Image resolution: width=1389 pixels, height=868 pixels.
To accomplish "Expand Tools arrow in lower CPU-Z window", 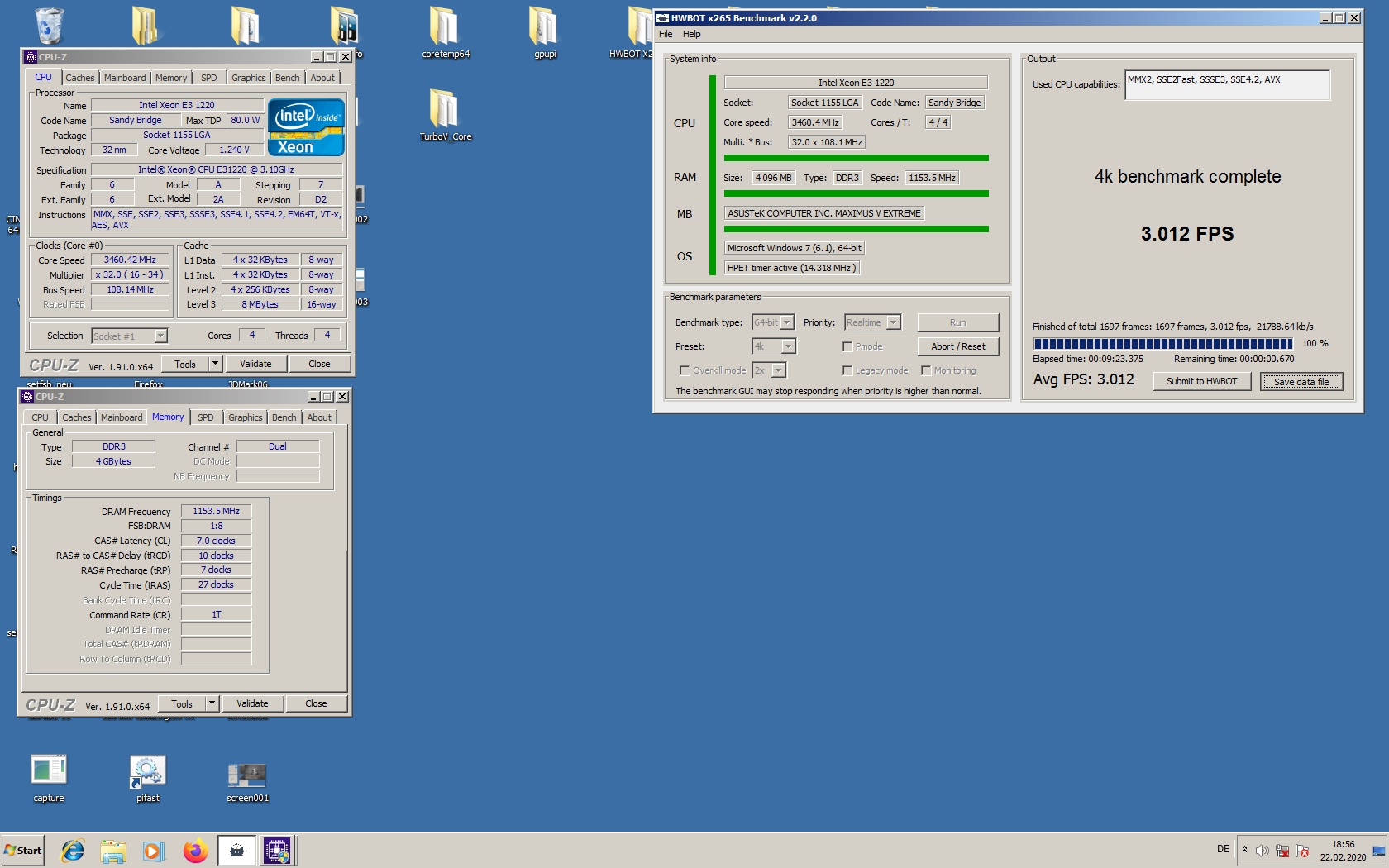I will tap(212, 703).
